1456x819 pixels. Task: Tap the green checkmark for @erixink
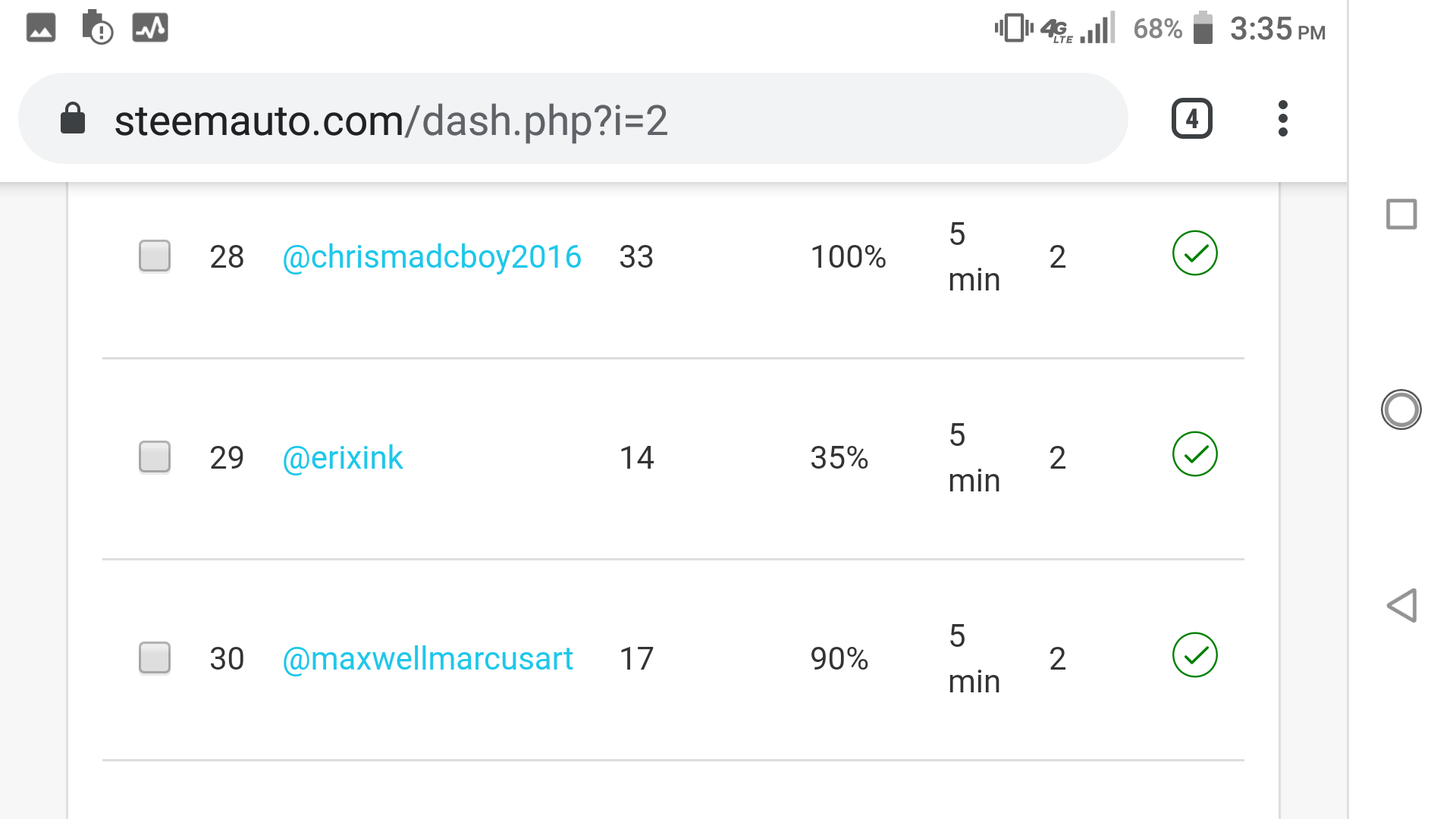(1194, 454)
